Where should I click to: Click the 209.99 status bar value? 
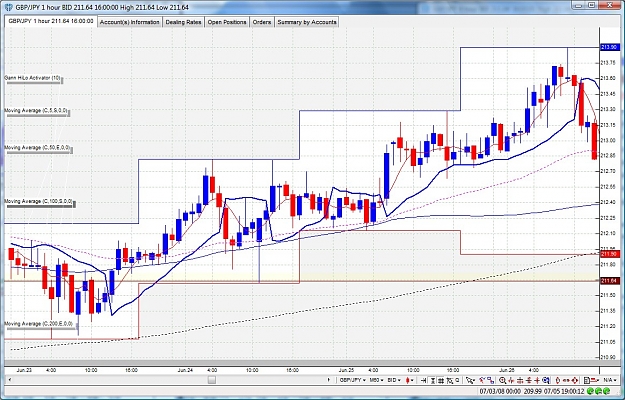(x=533, y=391)
